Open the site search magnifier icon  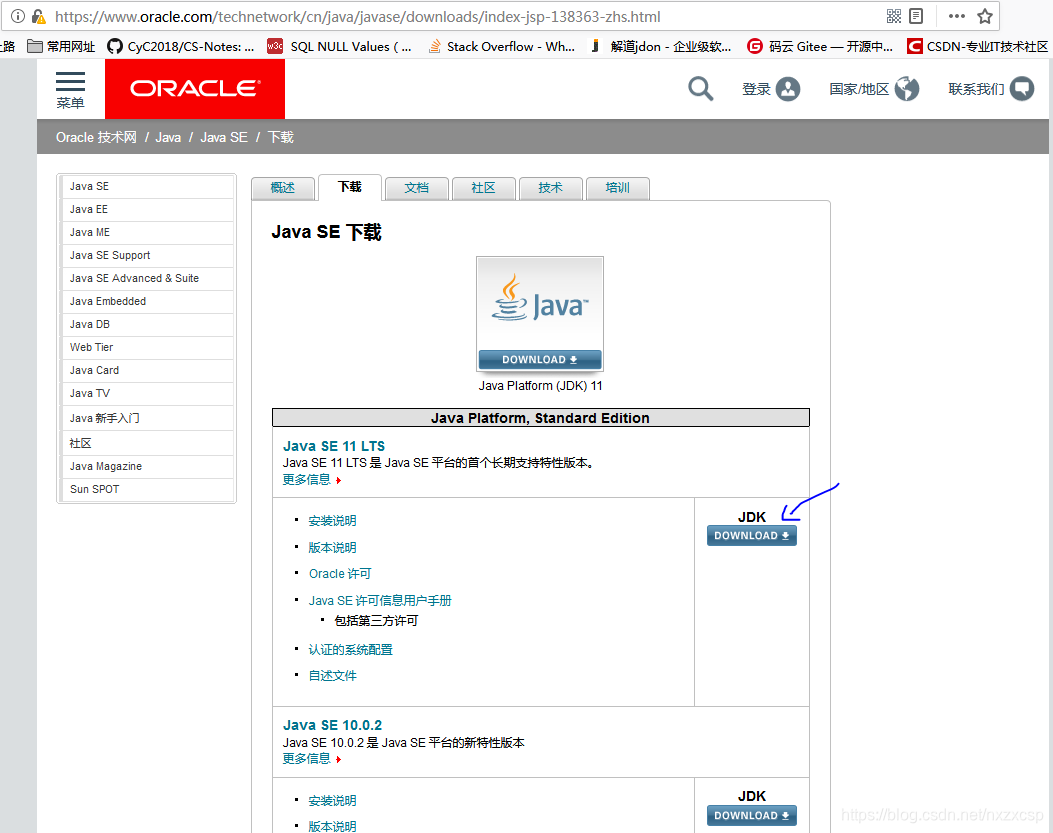coord(700,89)
